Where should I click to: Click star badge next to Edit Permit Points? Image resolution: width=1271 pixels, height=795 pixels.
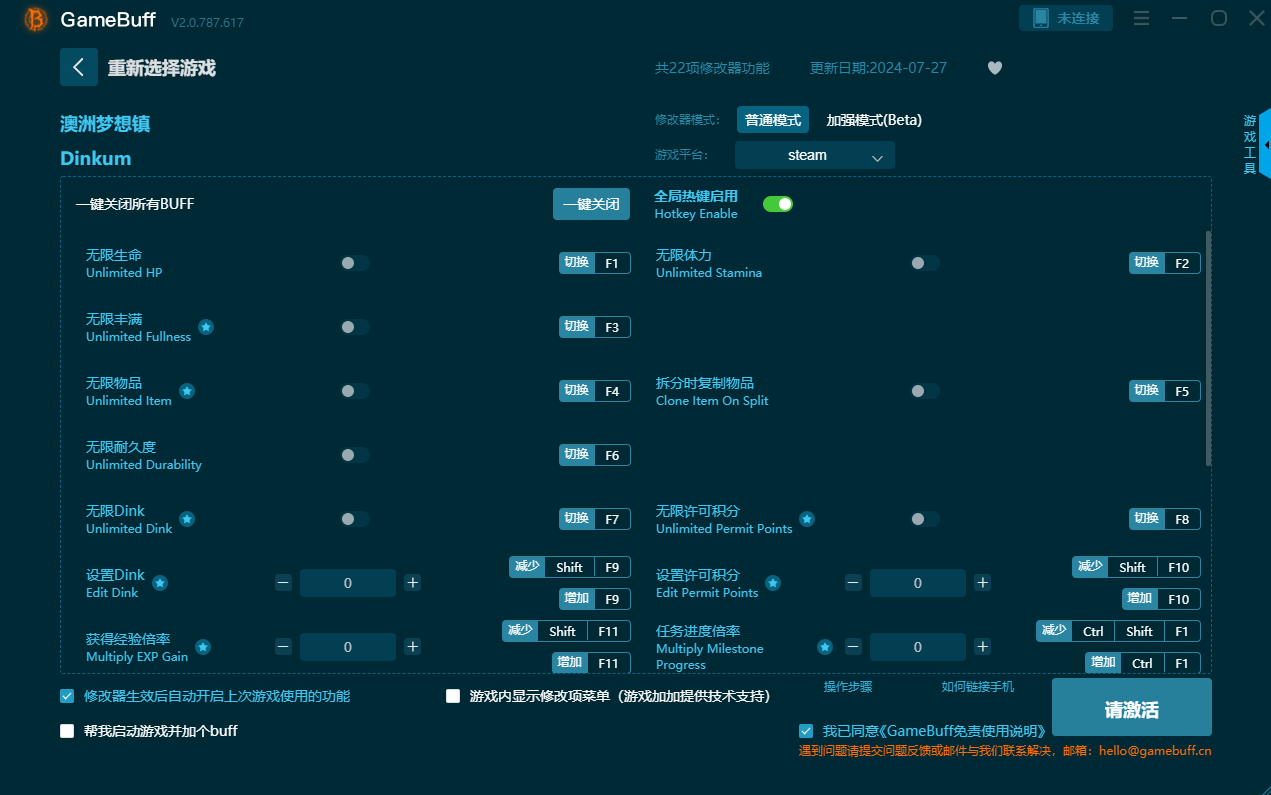coord(773,583)
